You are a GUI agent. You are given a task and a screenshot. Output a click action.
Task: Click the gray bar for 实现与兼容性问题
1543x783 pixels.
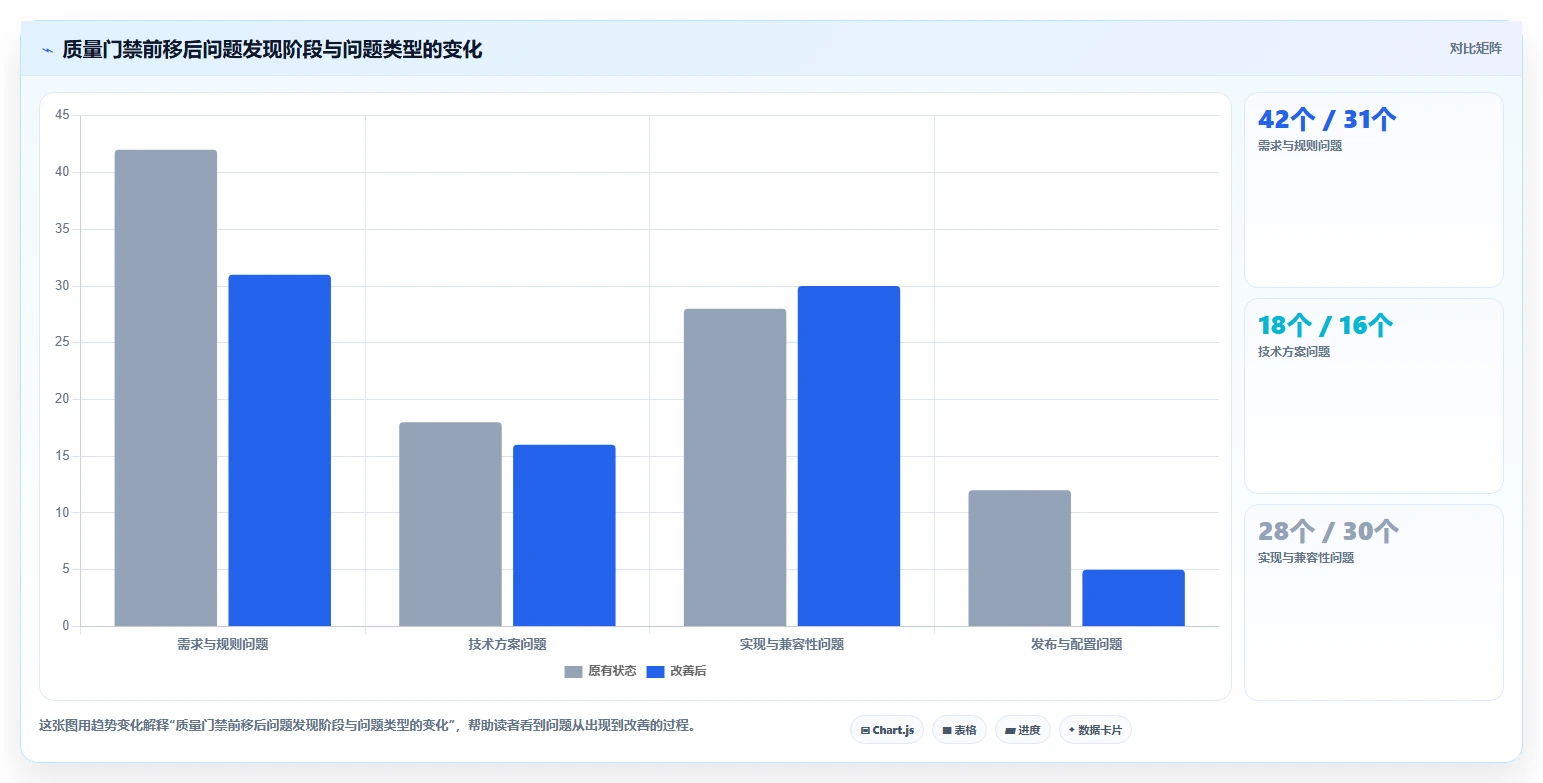735,467
